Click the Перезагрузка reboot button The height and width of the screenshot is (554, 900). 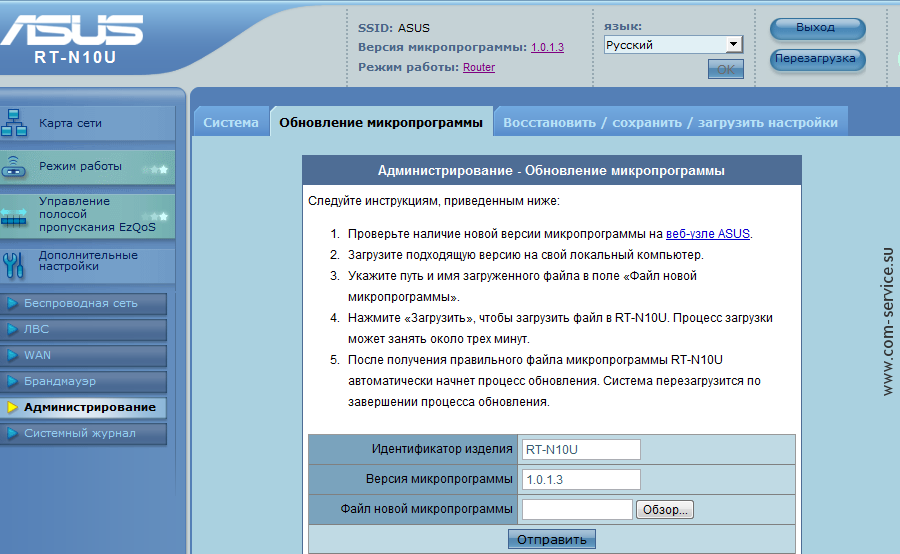click(817, 59)
